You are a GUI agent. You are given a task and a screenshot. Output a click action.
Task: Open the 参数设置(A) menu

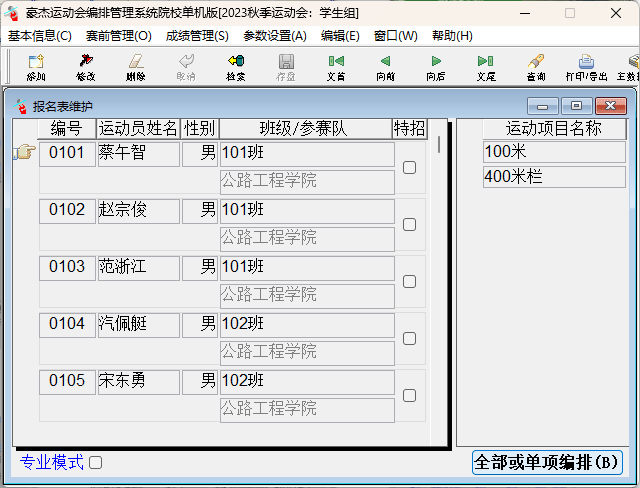[275, 36]
